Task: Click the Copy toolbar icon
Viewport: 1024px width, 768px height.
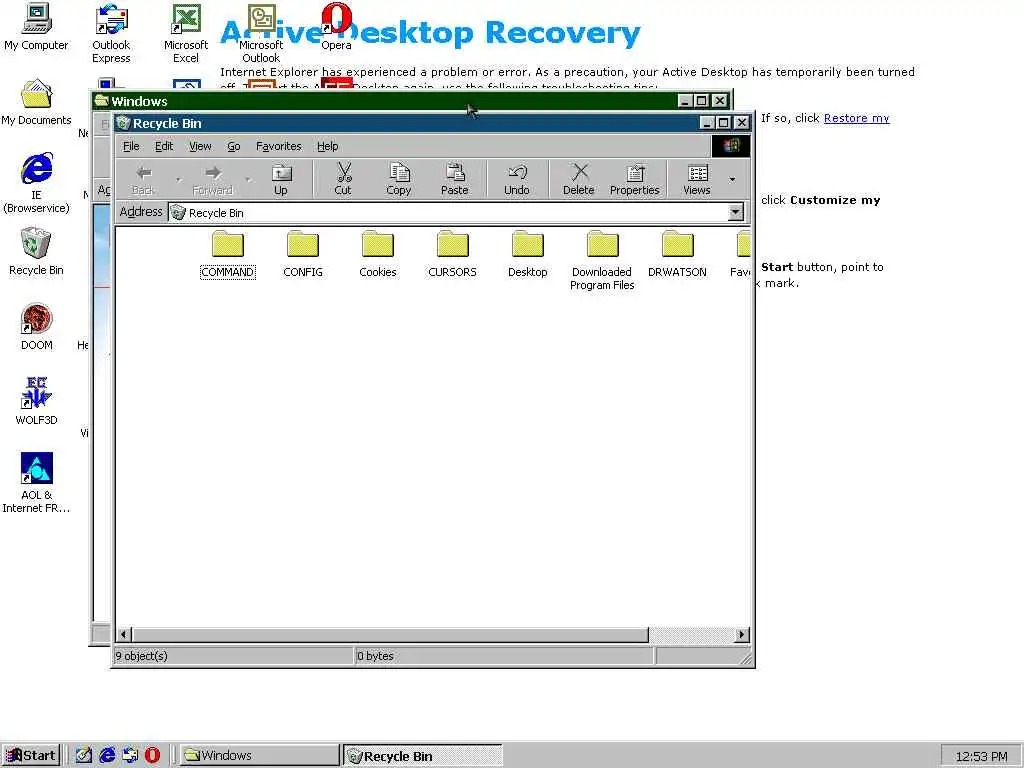Action: pos(398,179)
